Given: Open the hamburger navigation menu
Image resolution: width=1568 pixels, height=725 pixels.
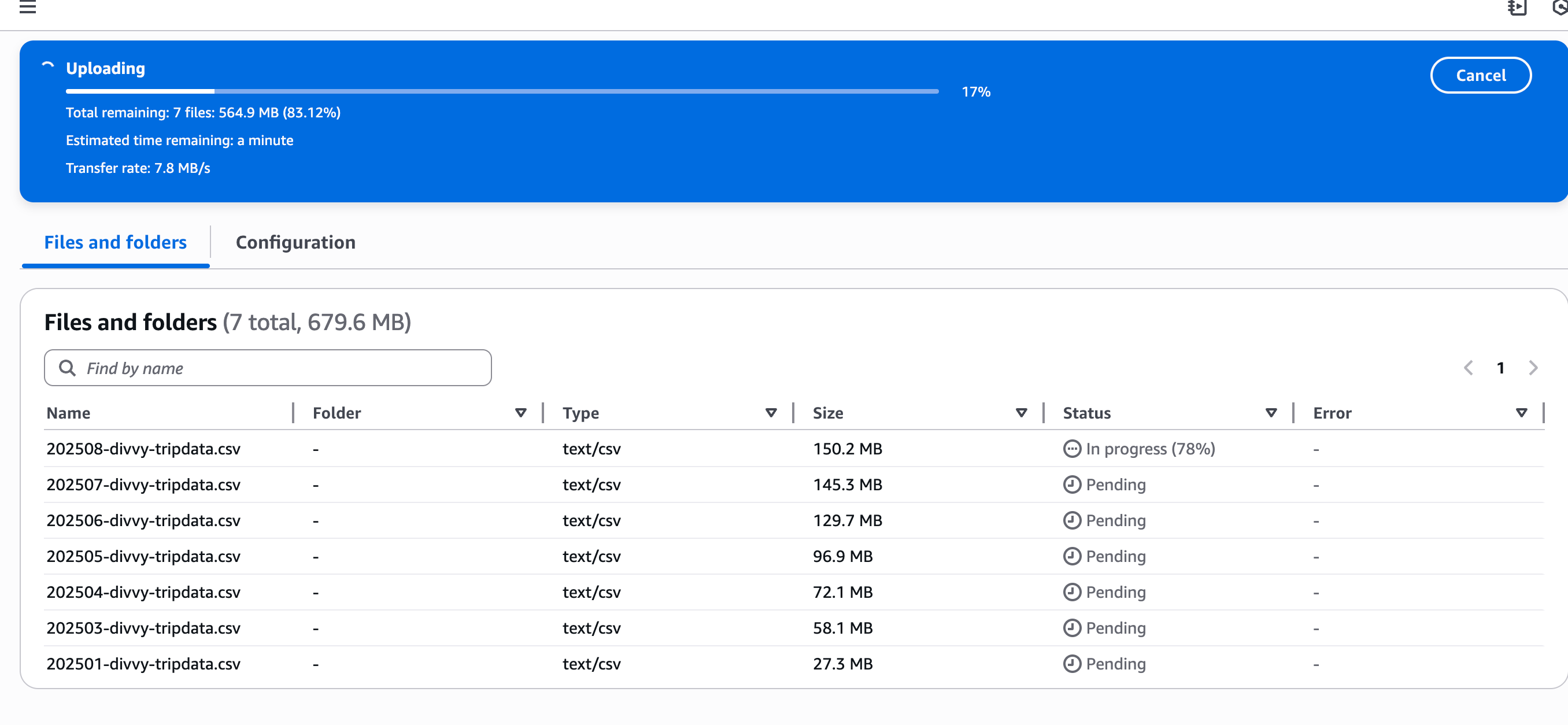Looking at the screenshot, I should [x=27, y=8].
